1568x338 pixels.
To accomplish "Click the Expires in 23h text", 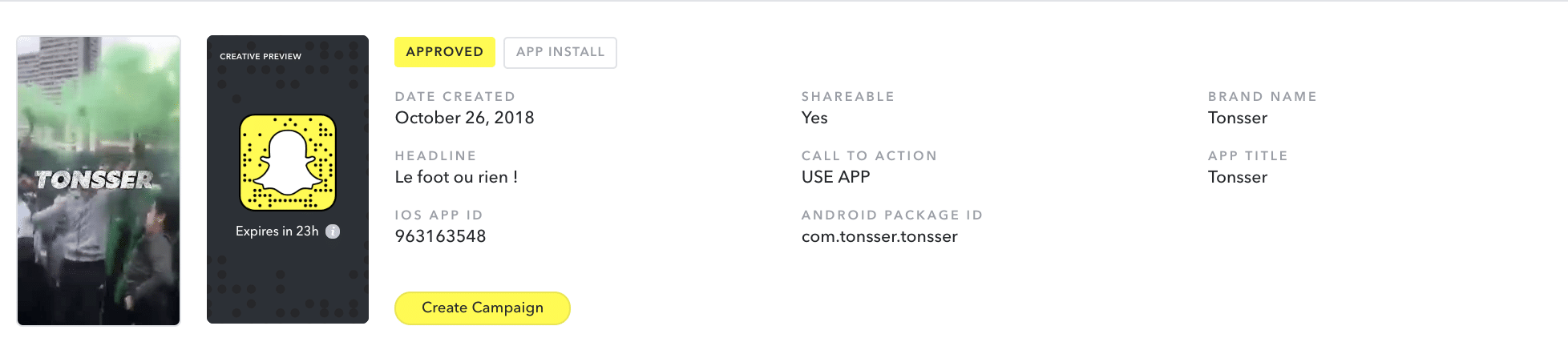I will pos(277,231).
